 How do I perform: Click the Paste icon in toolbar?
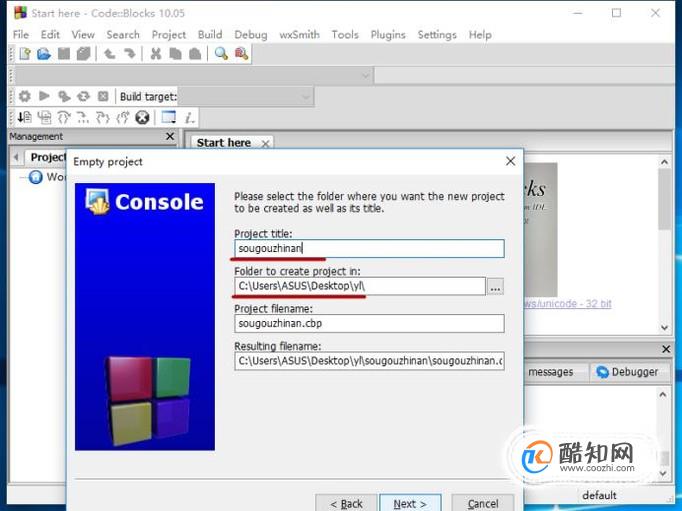(x=195, y=54)
